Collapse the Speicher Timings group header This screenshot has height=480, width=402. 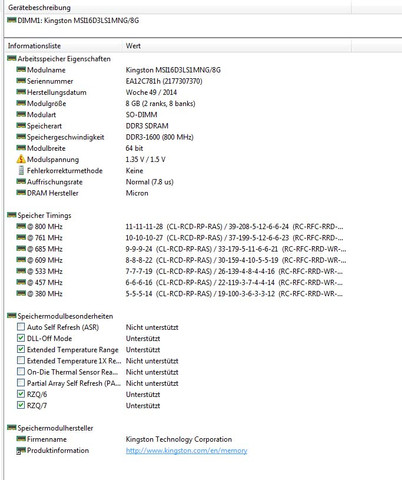(39, 215)
